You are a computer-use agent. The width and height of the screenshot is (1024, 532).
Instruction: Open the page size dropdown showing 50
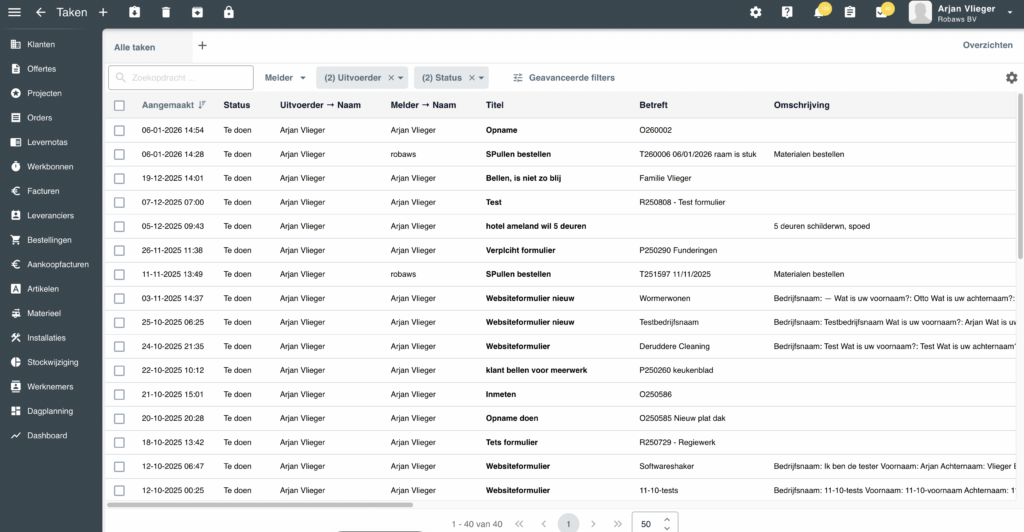tap(655, 523)
